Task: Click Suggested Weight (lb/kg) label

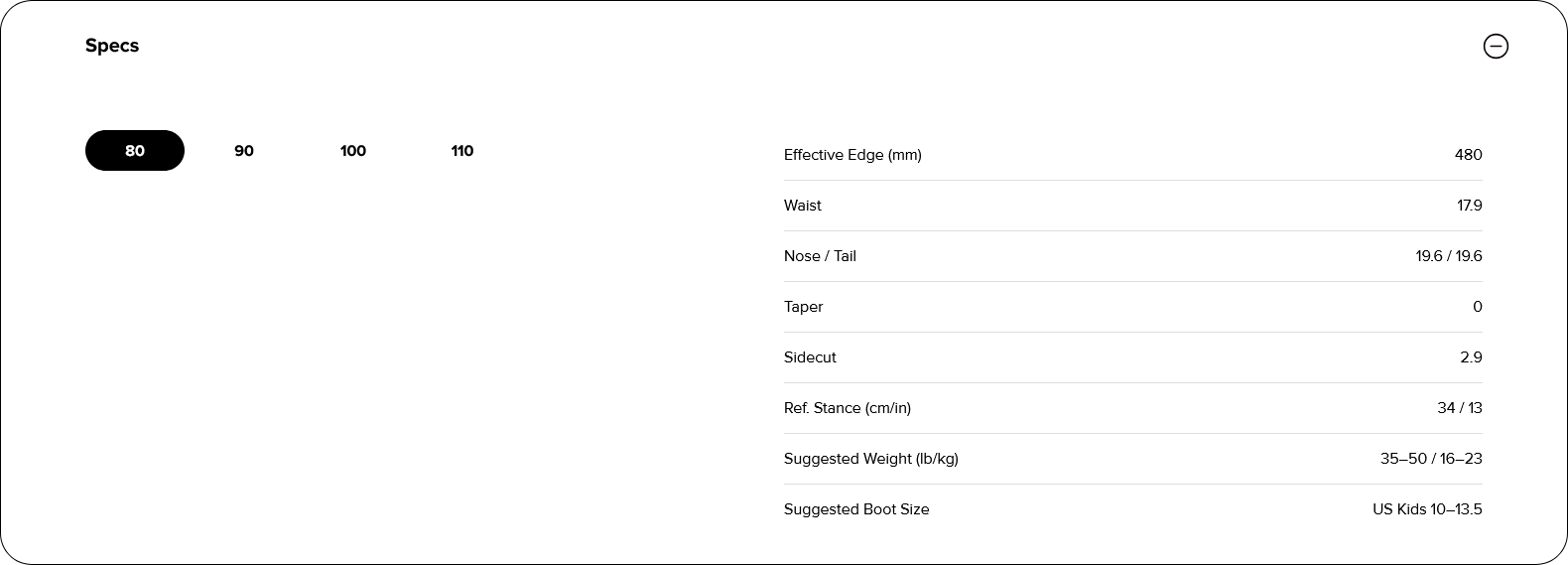Action: (871, 459)
